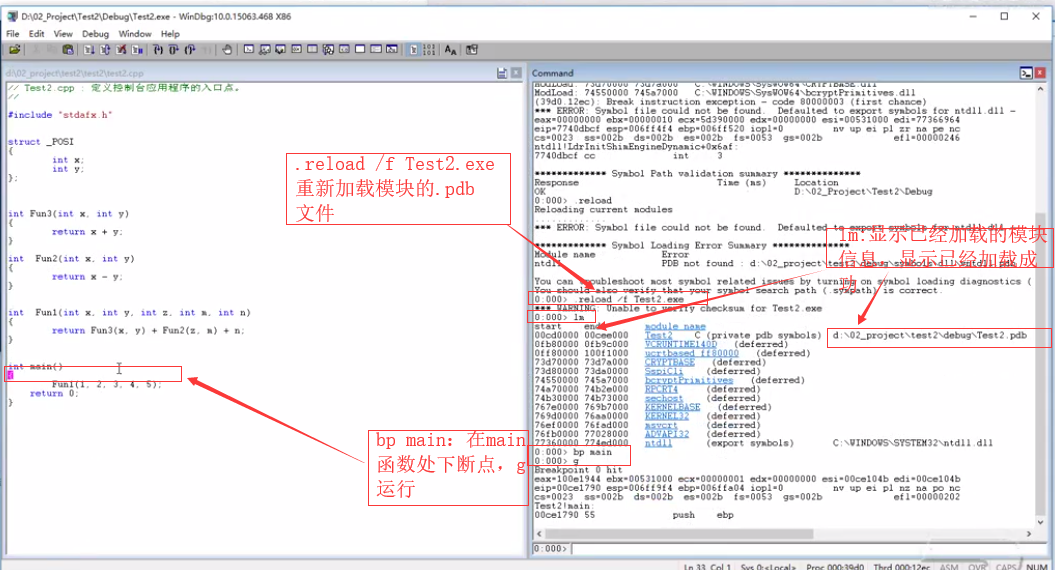Click the 'Reloading current modules' output line
The image size is (1055, 570).
click(x=604, y=209)
